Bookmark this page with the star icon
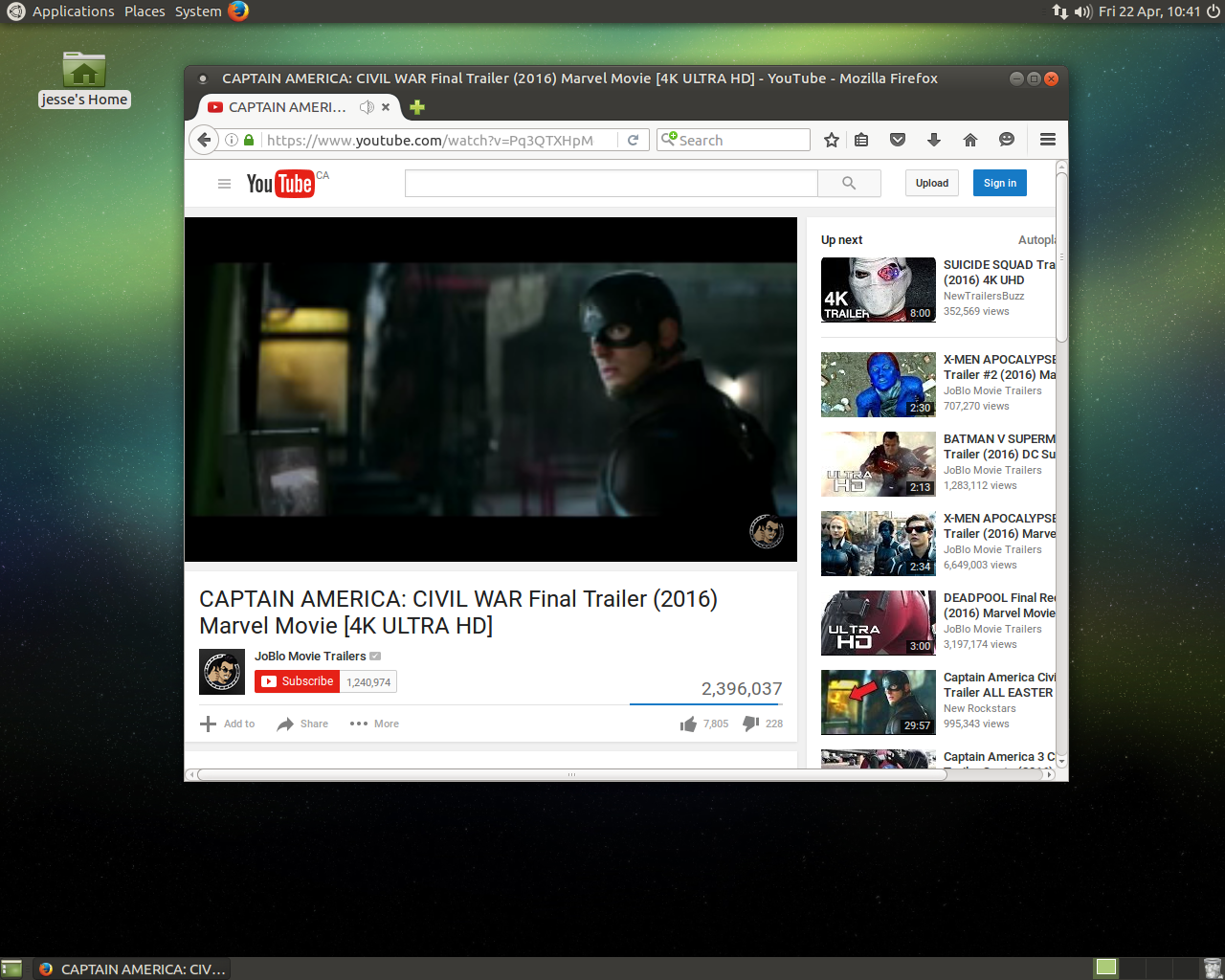 [832, 140]
